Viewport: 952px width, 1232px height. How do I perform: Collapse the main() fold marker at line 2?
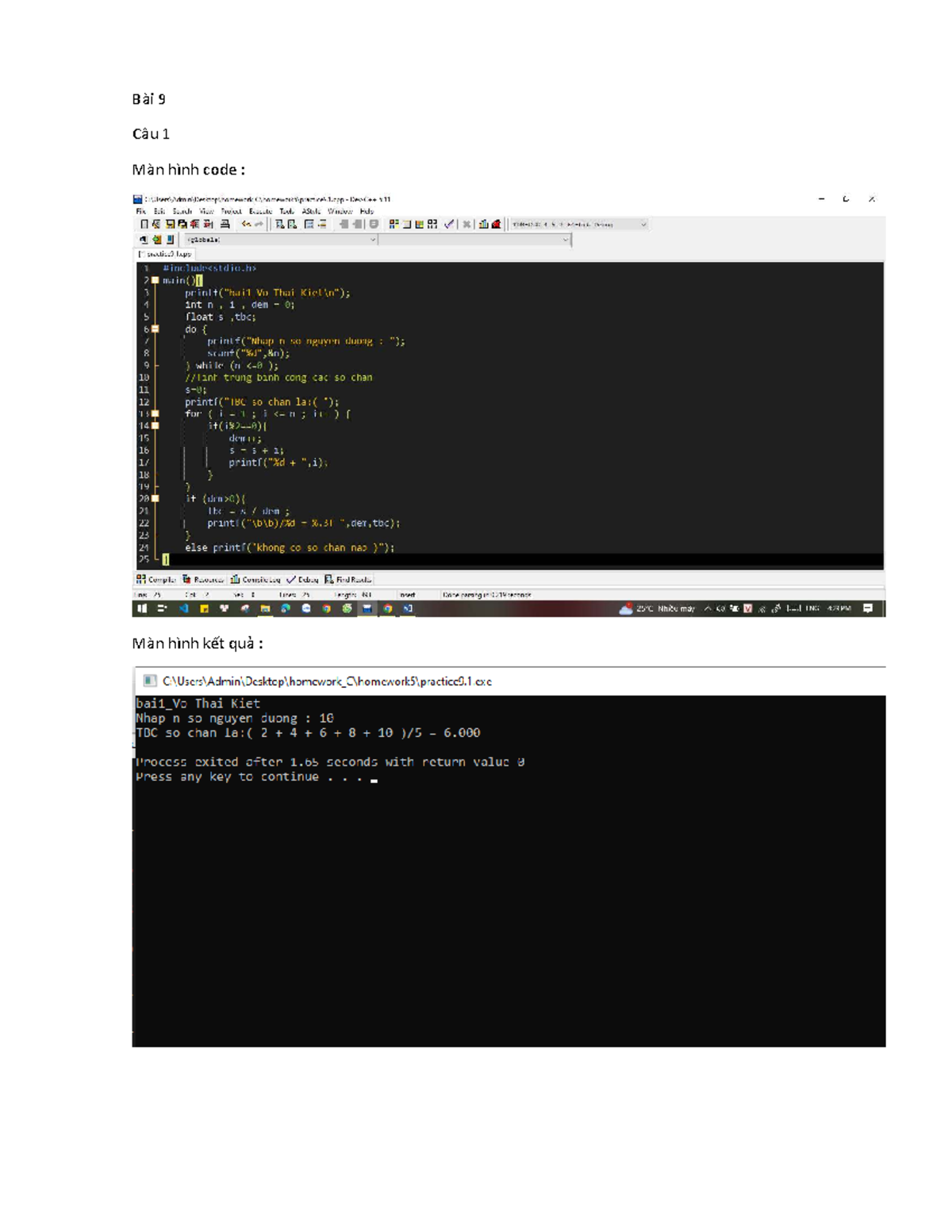point(155,281)
